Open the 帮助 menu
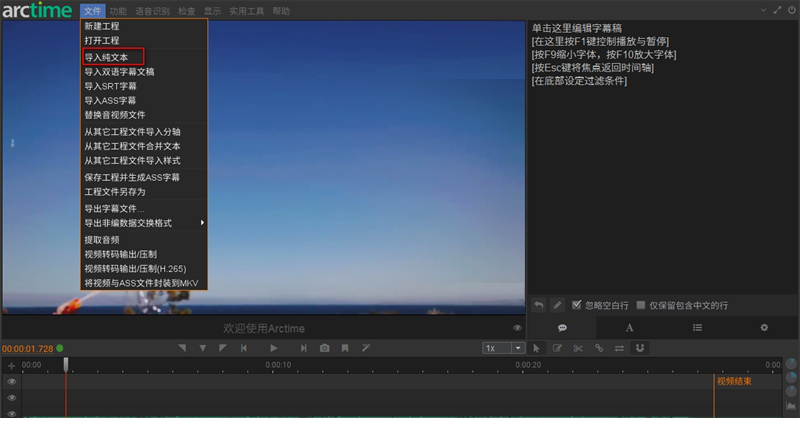 (x=281, y=11)
